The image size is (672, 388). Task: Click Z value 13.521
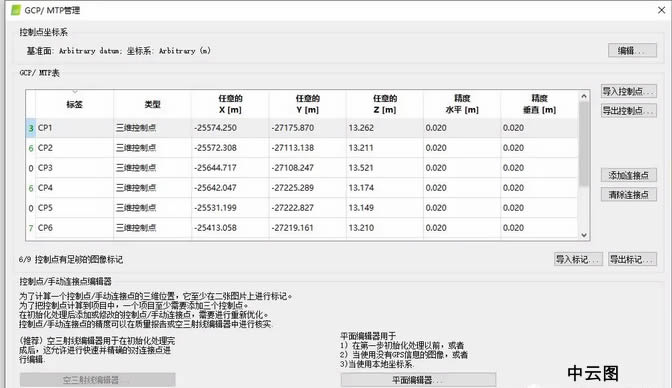pos(361,168)
